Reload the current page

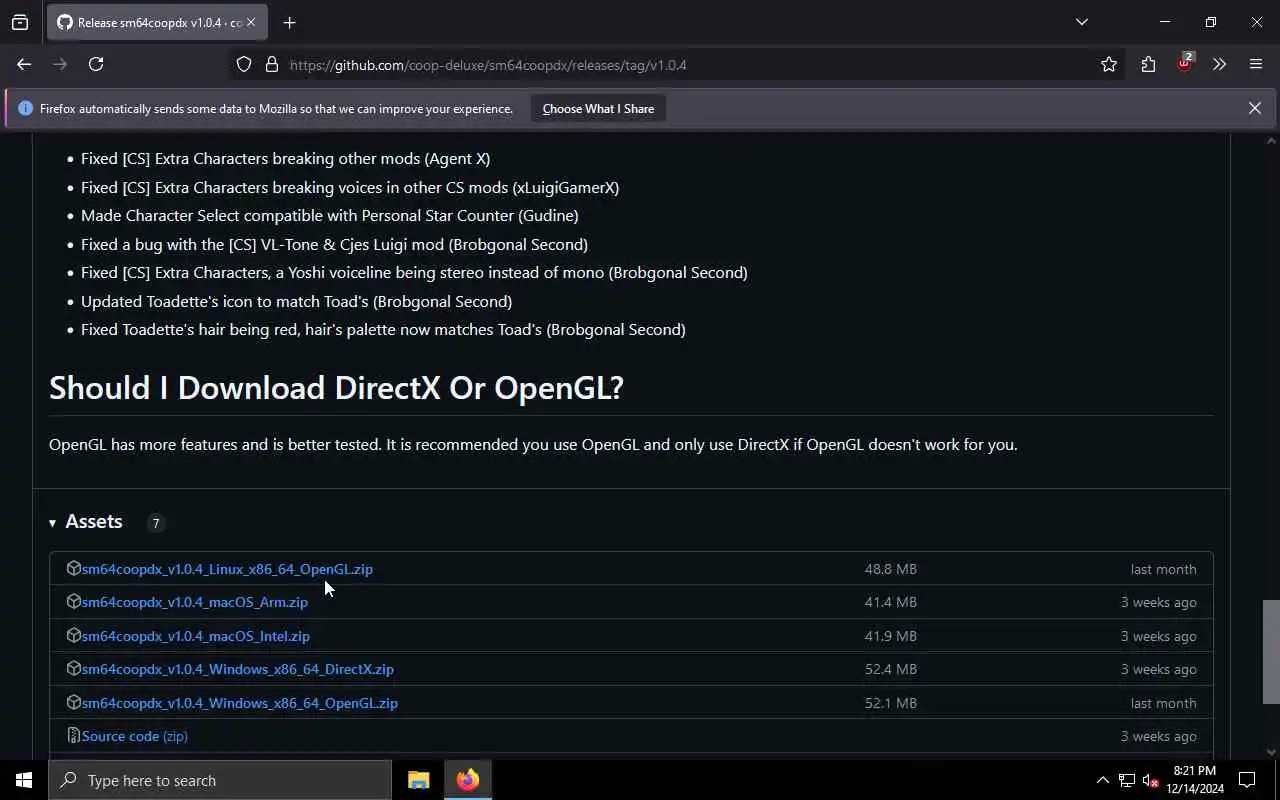(x=96, y=64)
